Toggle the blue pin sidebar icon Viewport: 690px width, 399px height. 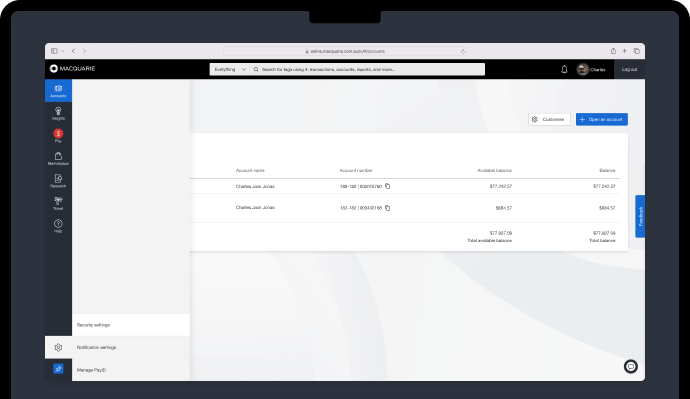tap(58, 369)
